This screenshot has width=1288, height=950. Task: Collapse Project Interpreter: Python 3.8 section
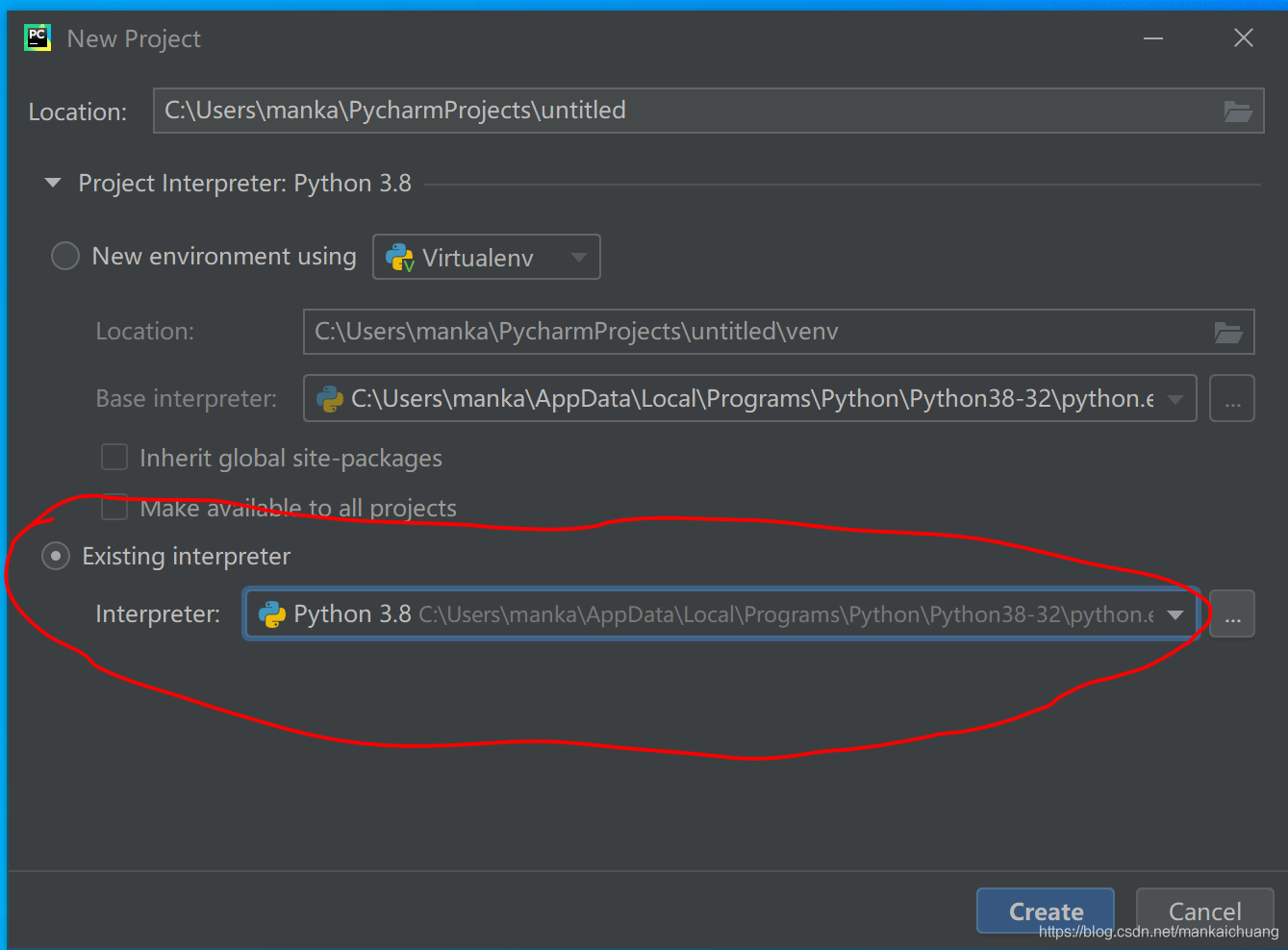[x=53, y=183]
